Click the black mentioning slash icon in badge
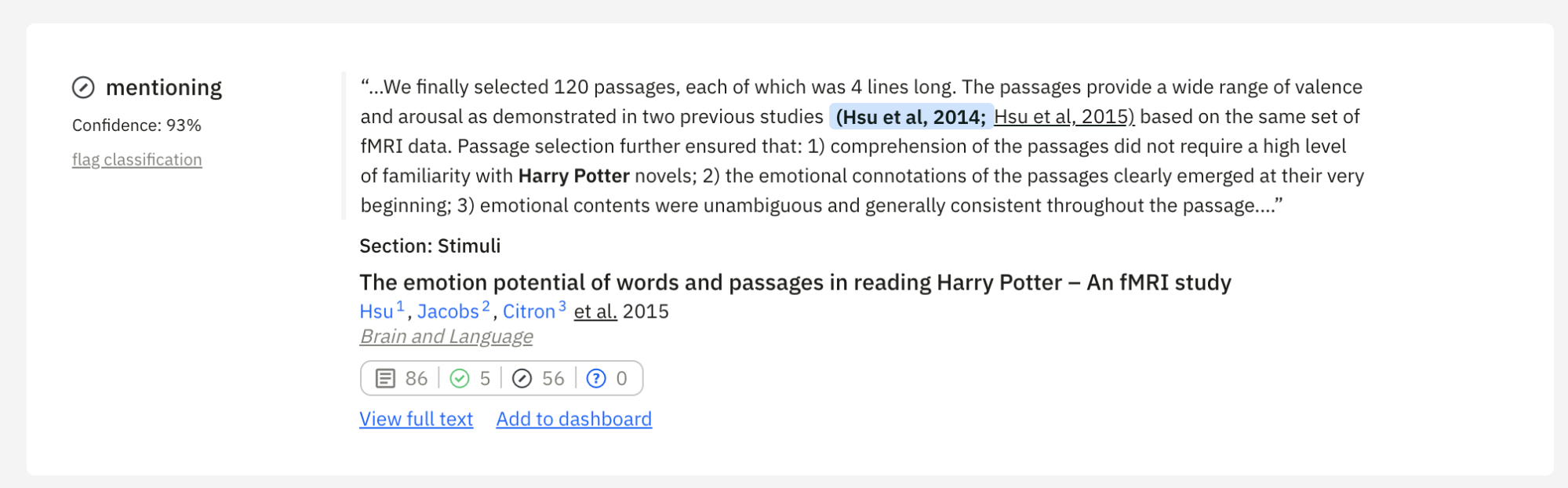Screen dimensions: 1568x488 point(522,378)
